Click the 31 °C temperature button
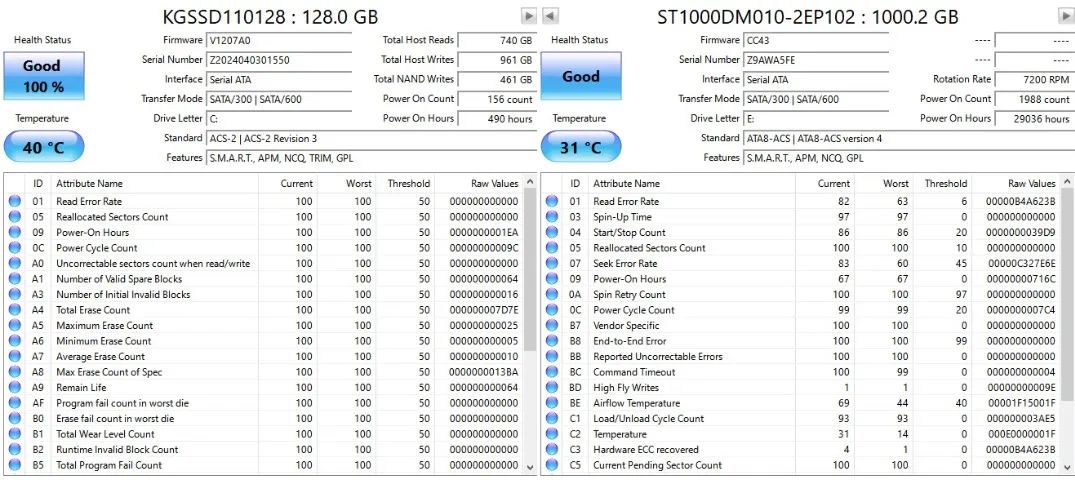The width and height of the screenshot is (1075, 480). tap(581, 147)
